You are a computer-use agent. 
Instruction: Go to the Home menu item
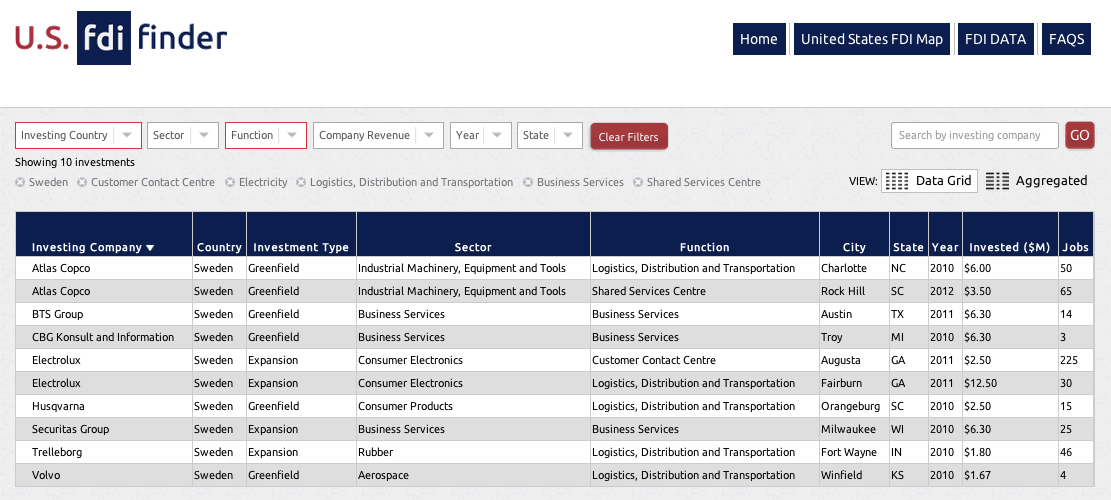click(759, 39)
